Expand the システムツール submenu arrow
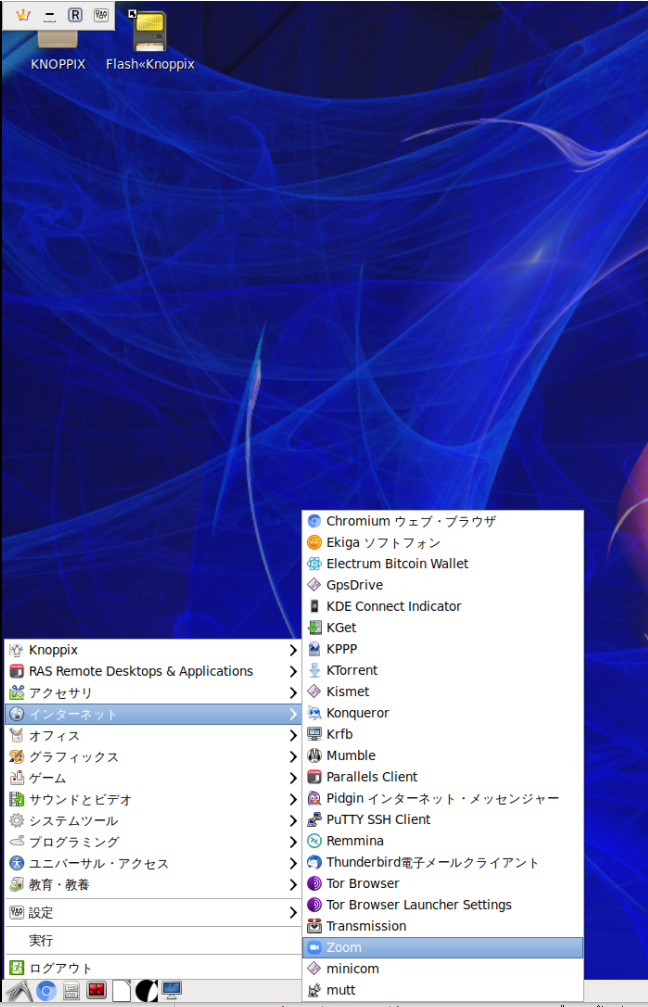 point(293,820)
